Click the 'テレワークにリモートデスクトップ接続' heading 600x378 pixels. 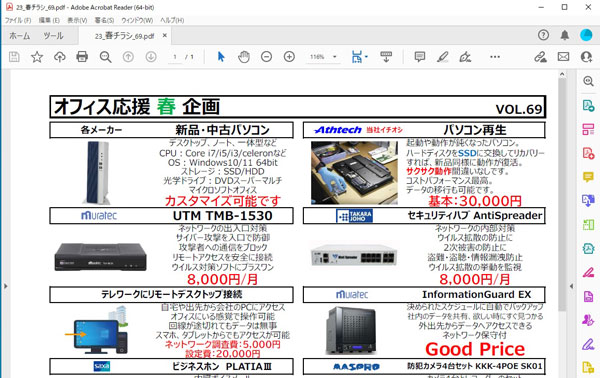click(171, 294)
